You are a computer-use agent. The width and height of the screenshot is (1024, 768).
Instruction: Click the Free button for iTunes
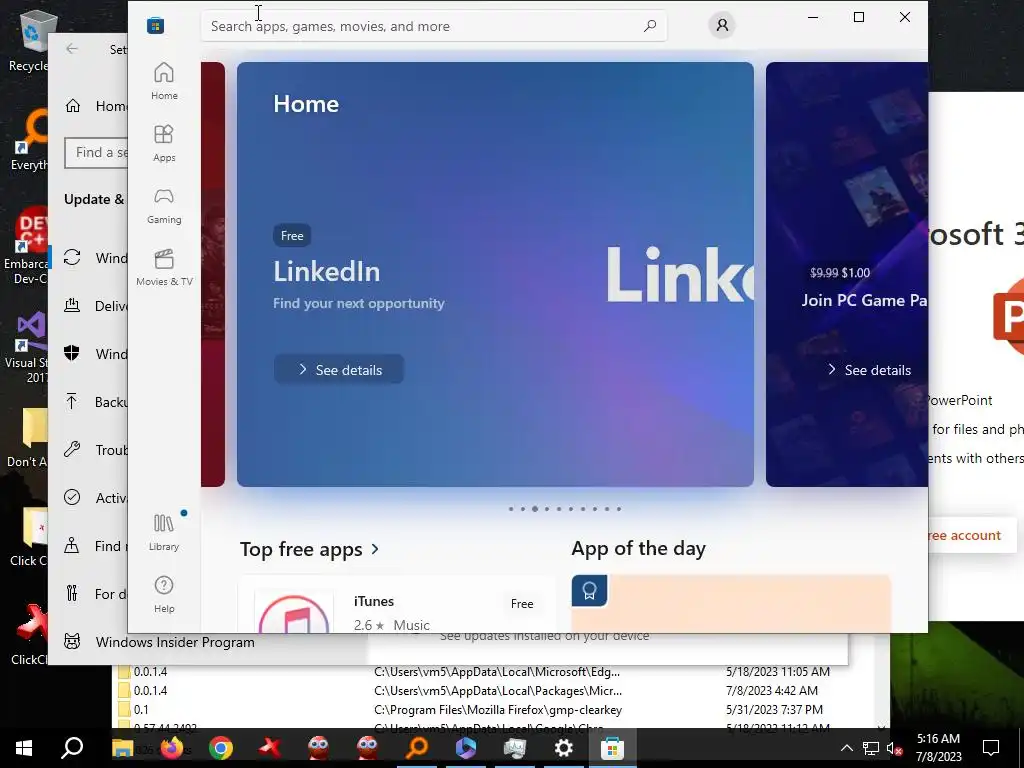[x=522, y=604]
